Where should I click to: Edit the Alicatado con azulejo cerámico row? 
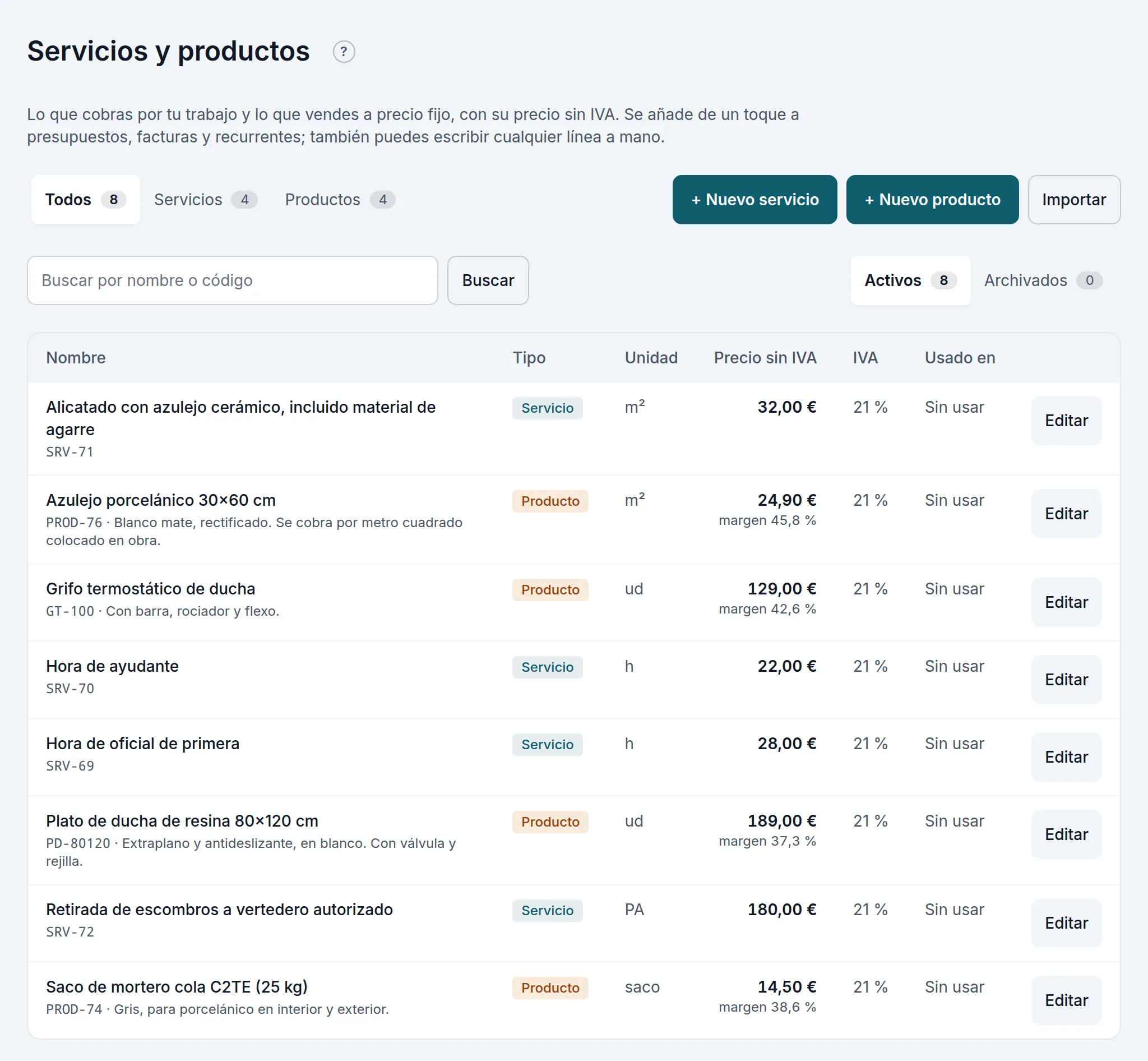[1066, 420]
